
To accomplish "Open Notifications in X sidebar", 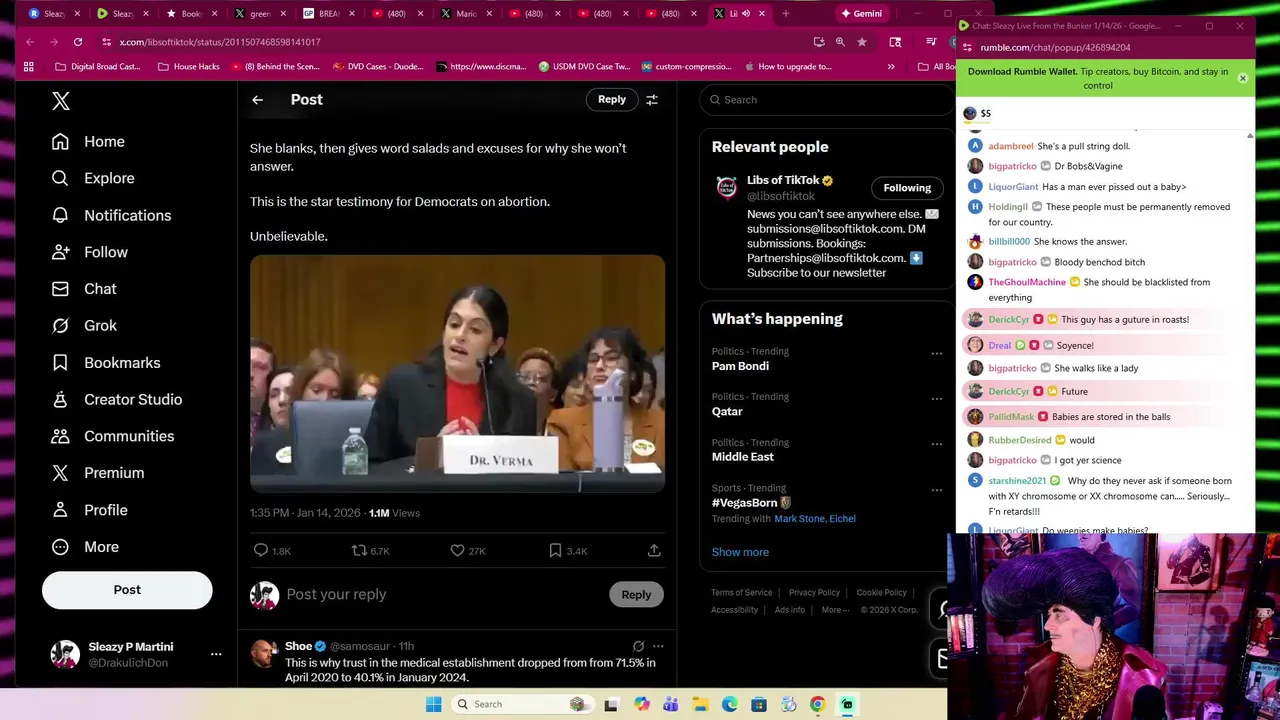I will (111, 215).
